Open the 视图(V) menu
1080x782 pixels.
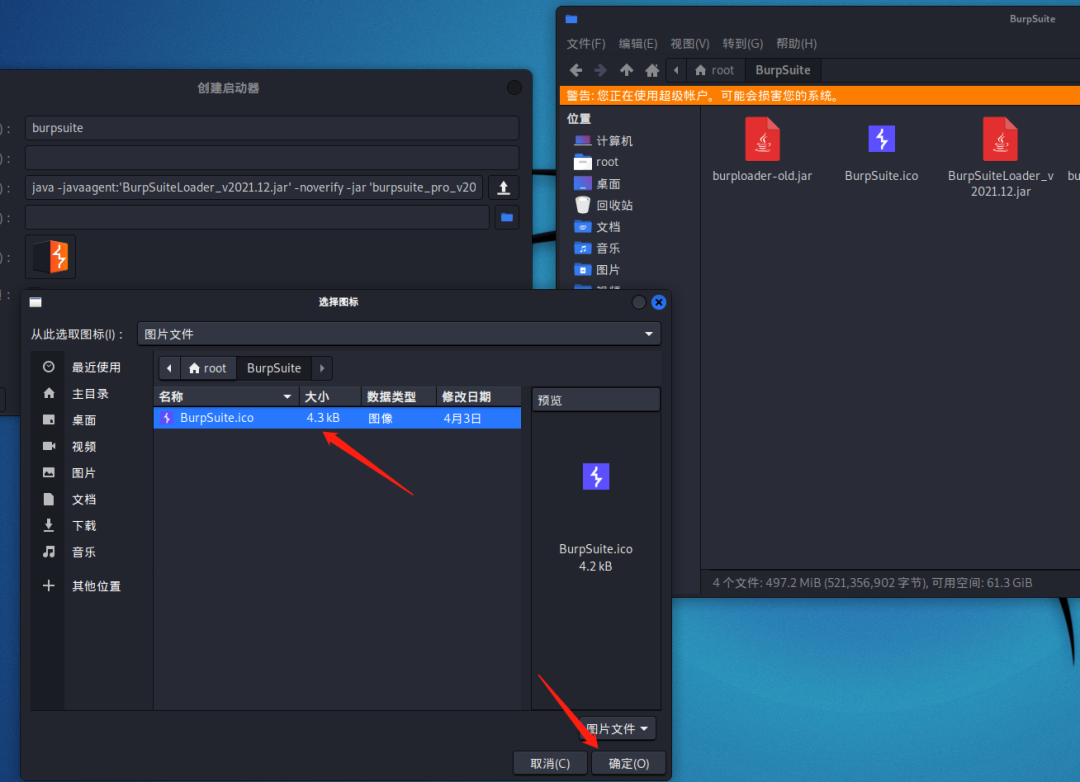[x=689, y=43]
